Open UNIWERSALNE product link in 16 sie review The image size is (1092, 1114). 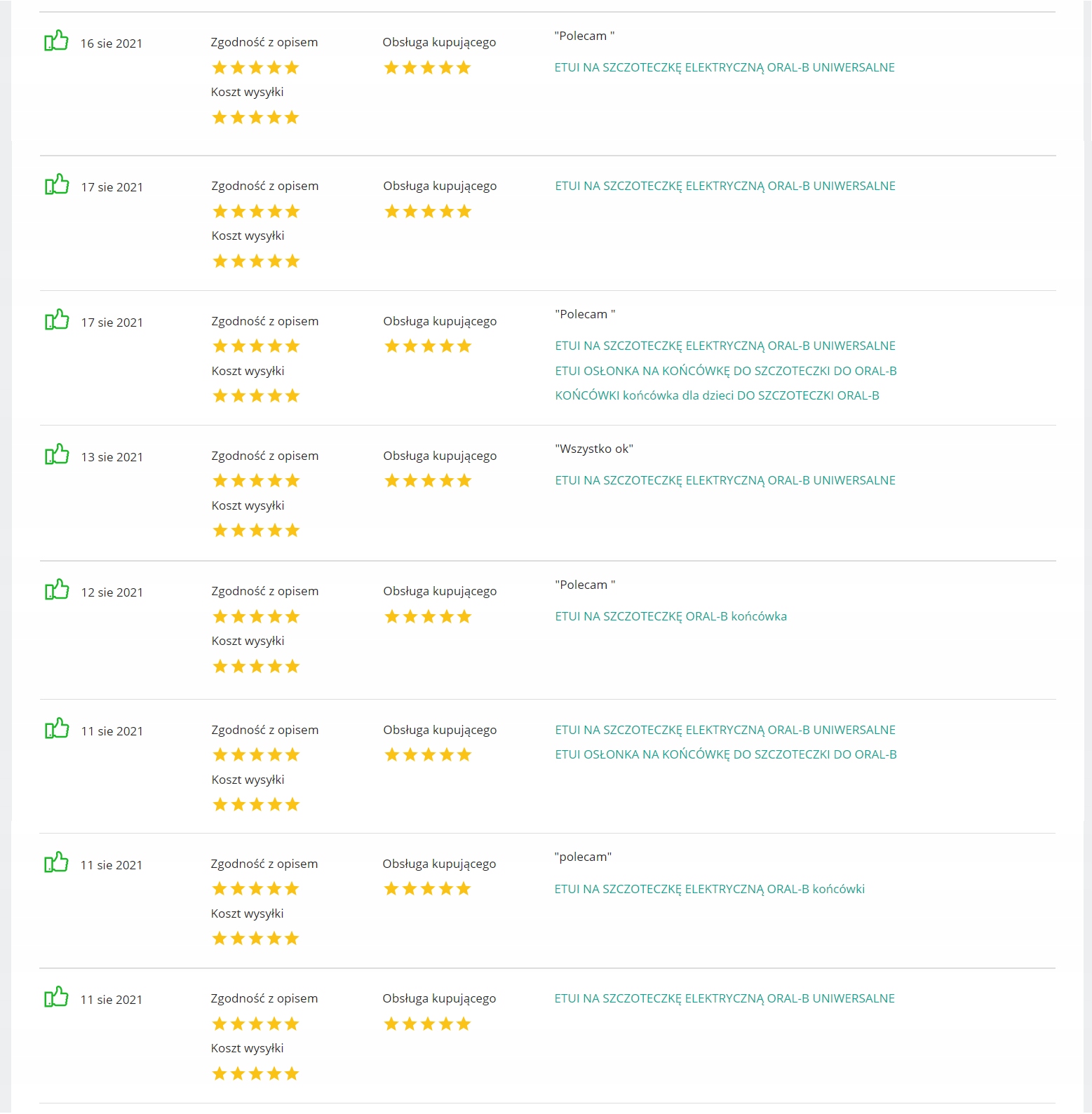coord(724,67)
